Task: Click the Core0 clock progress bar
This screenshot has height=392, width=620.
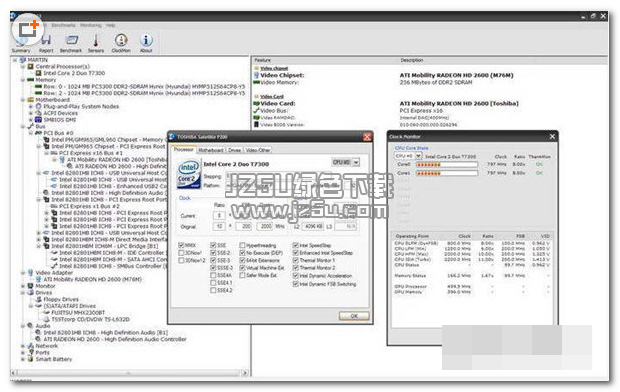Action: (x=447, y=164)
